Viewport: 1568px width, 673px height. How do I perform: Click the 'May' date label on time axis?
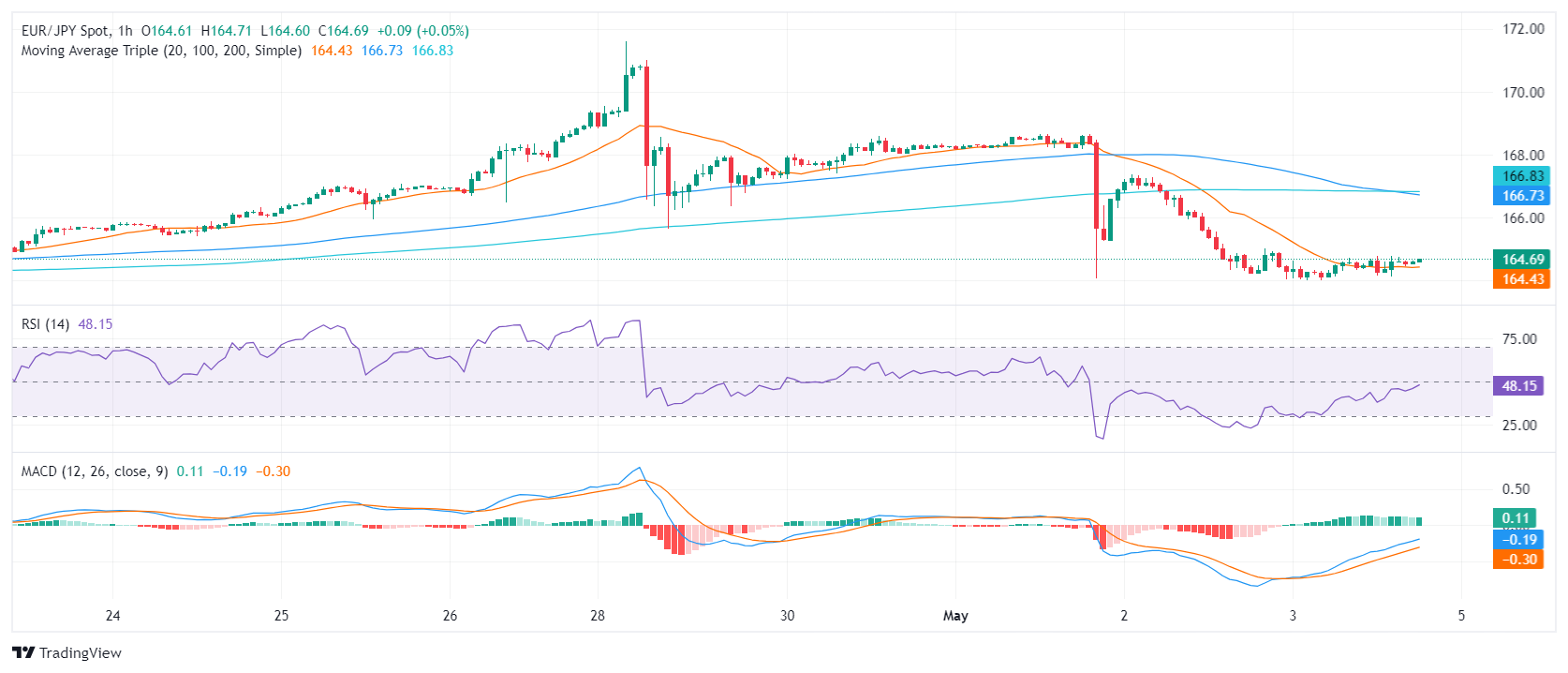point(955,616)
